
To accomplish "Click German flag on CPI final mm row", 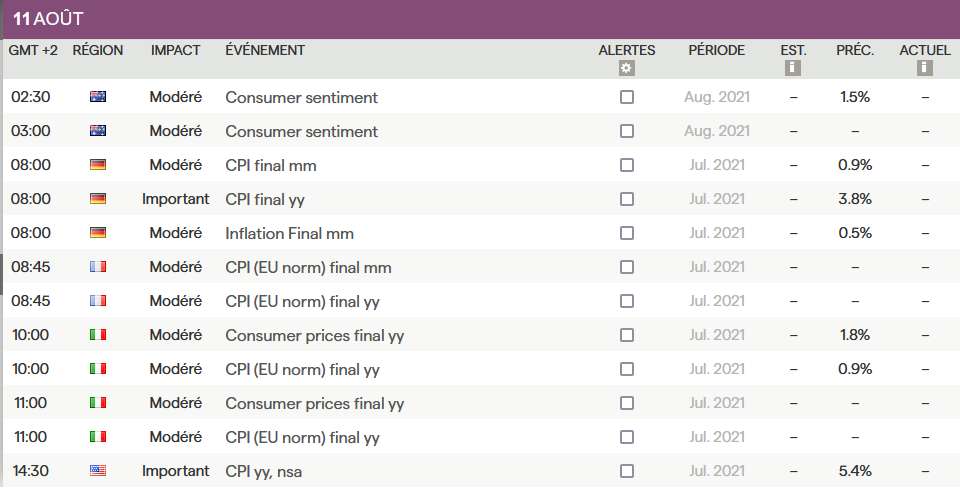I will (98, 165).
